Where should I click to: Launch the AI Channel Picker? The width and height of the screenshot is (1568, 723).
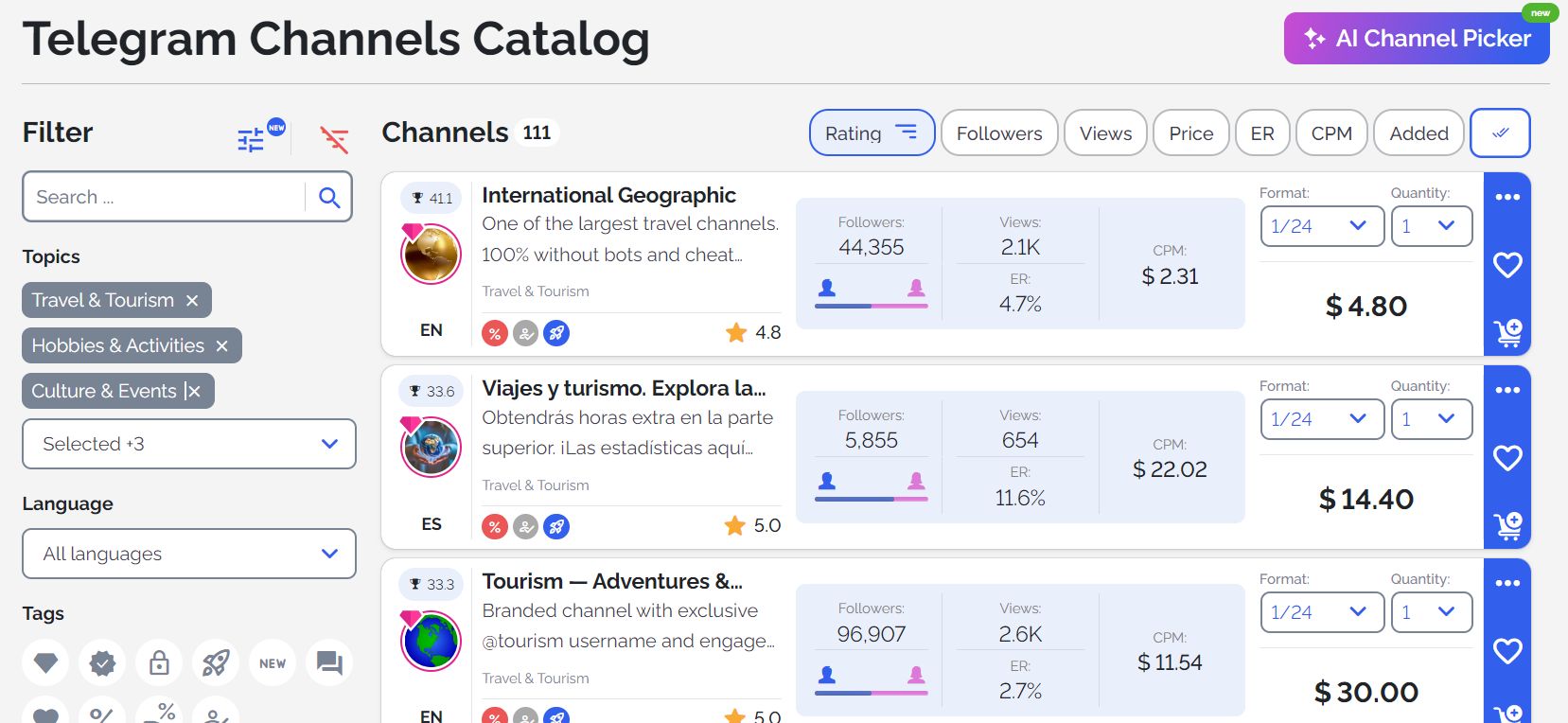(1417, 39)
